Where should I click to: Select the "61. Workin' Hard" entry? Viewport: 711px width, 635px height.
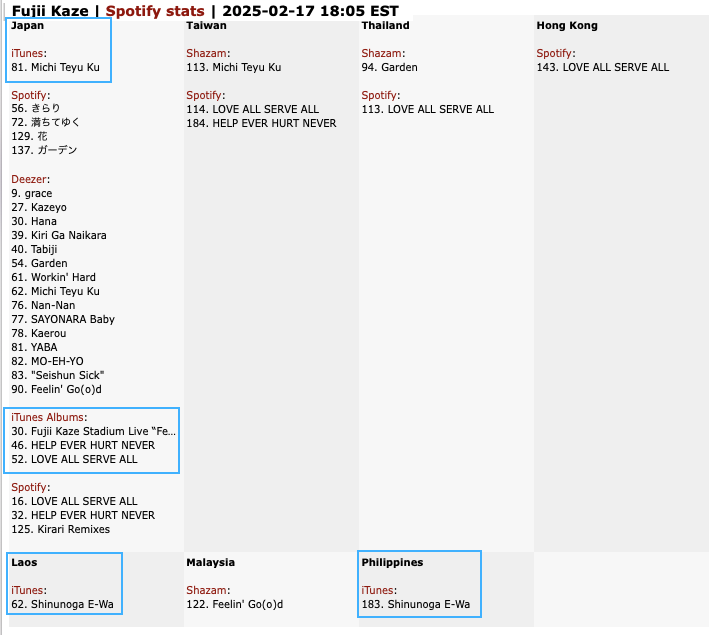54,277
